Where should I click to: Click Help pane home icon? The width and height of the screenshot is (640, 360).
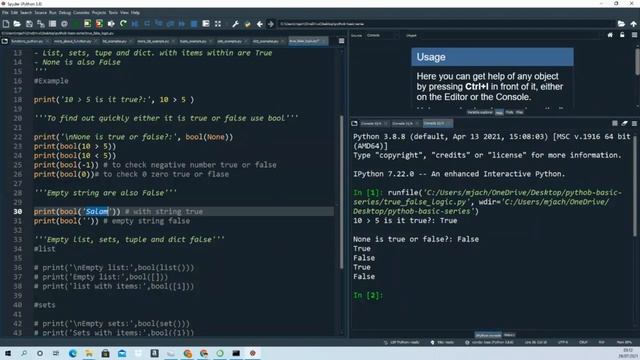point(610,36)
